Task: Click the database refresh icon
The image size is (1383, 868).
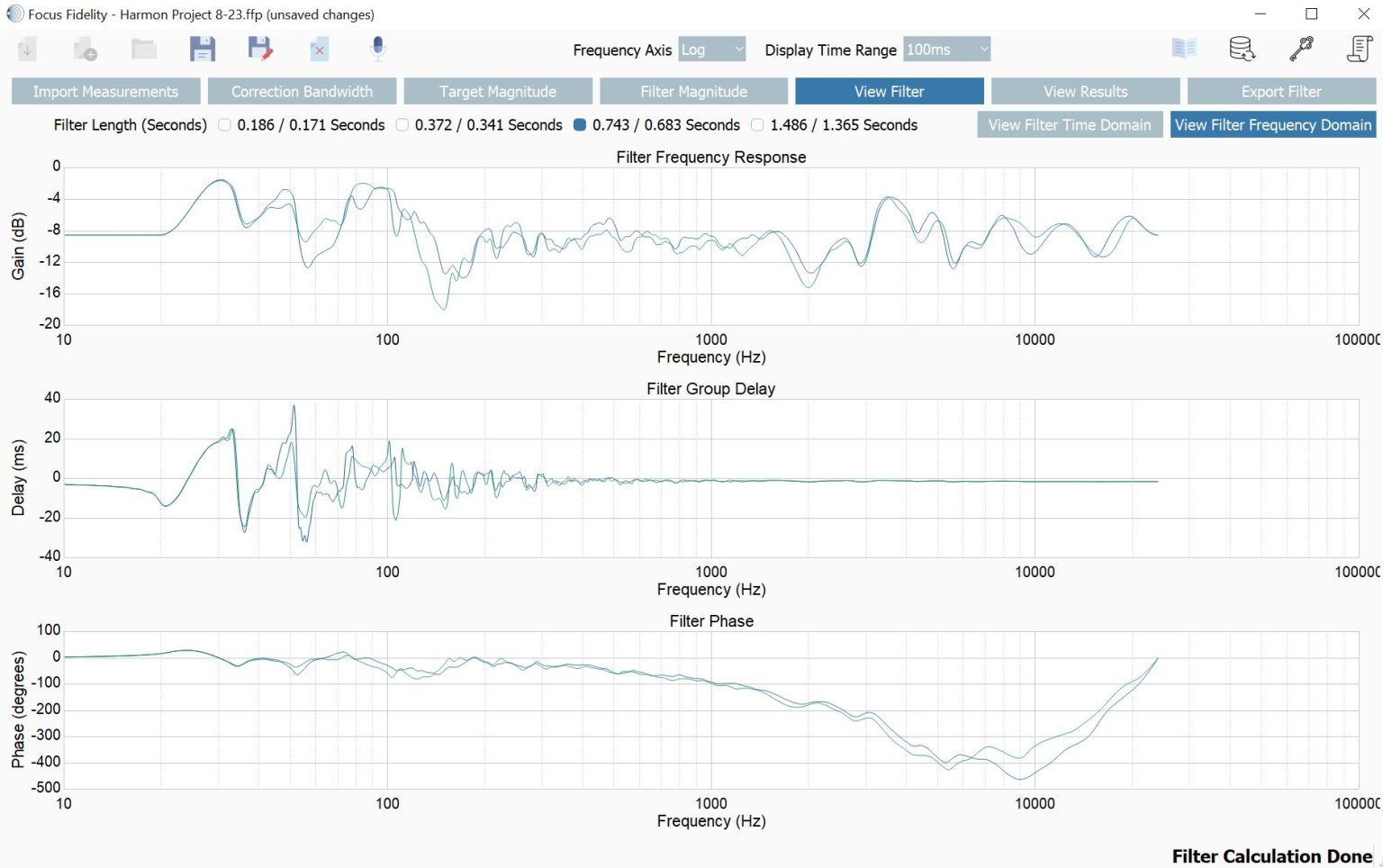Action: point(1243,49)
